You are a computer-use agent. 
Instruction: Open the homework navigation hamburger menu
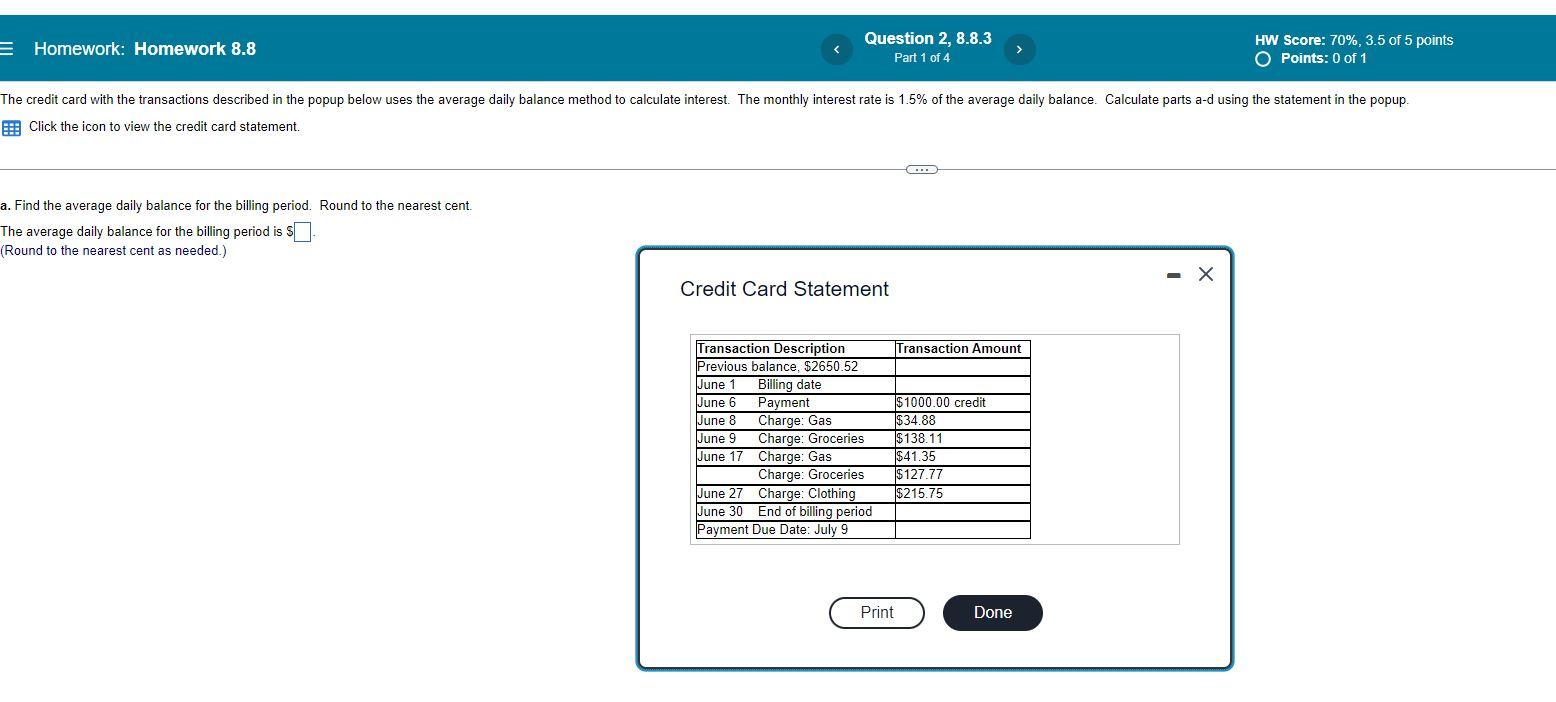(x=7, y=49)
